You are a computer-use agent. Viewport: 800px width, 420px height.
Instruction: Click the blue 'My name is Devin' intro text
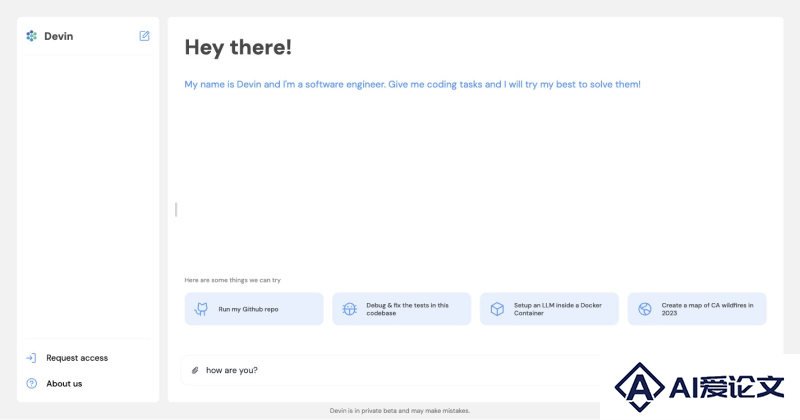coord(412,85)
